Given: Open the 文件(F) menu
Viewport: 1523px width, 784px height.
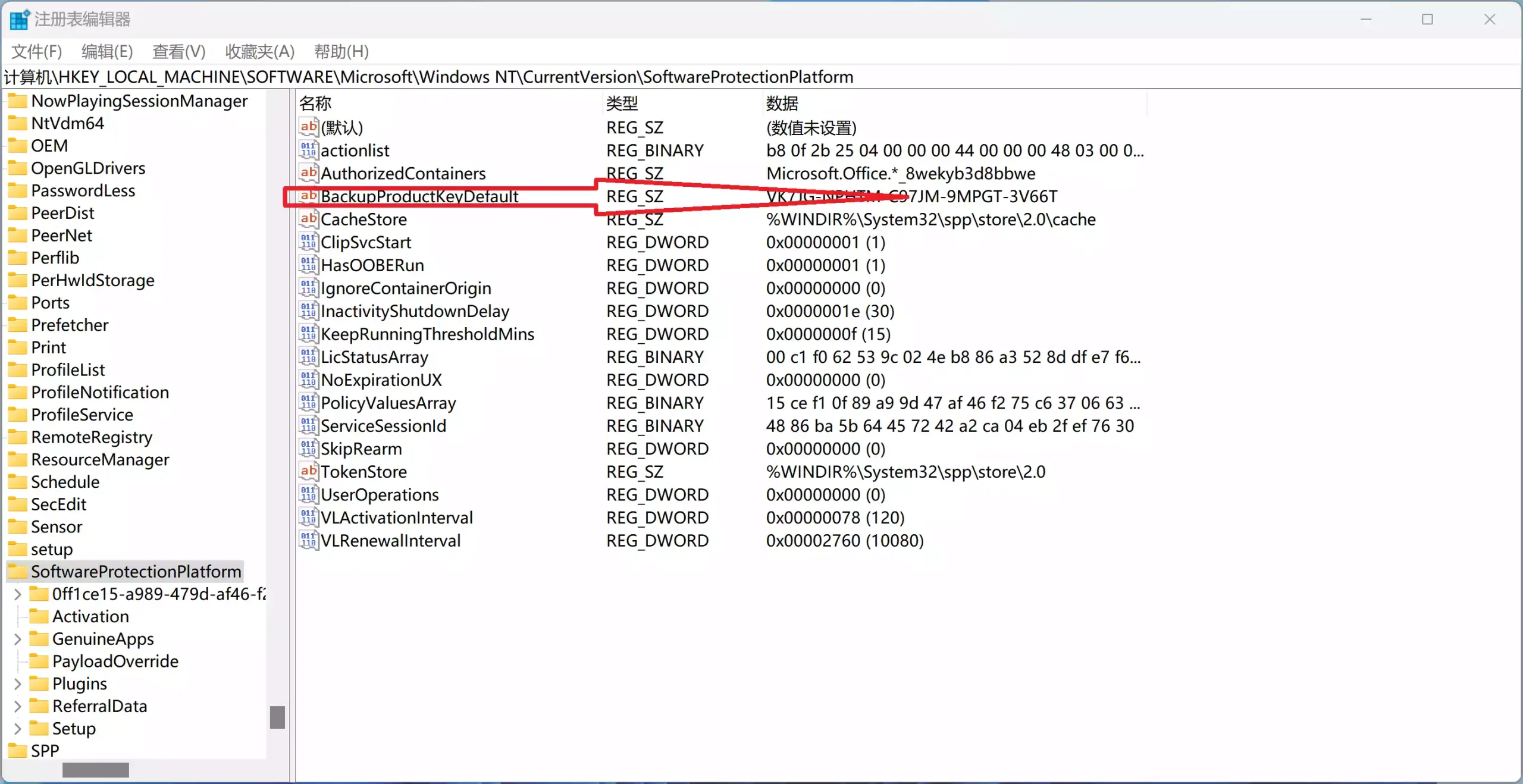Looking at the screenshot, I should [x=36, y=52].
